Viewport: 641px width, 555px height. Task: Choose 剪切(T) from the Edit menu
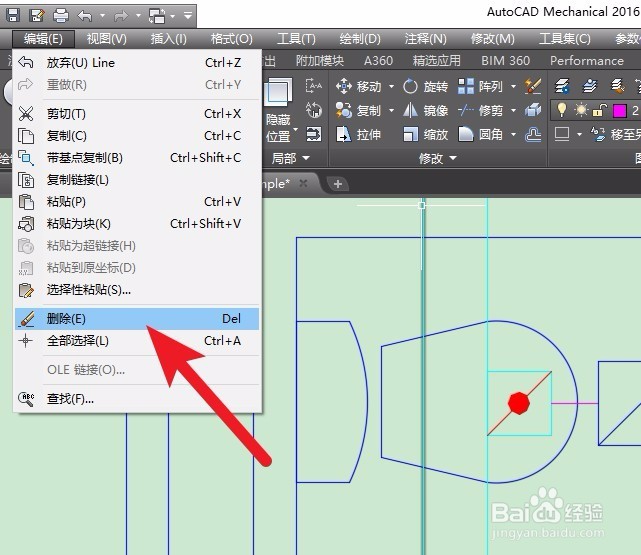(x=137, y=114)
